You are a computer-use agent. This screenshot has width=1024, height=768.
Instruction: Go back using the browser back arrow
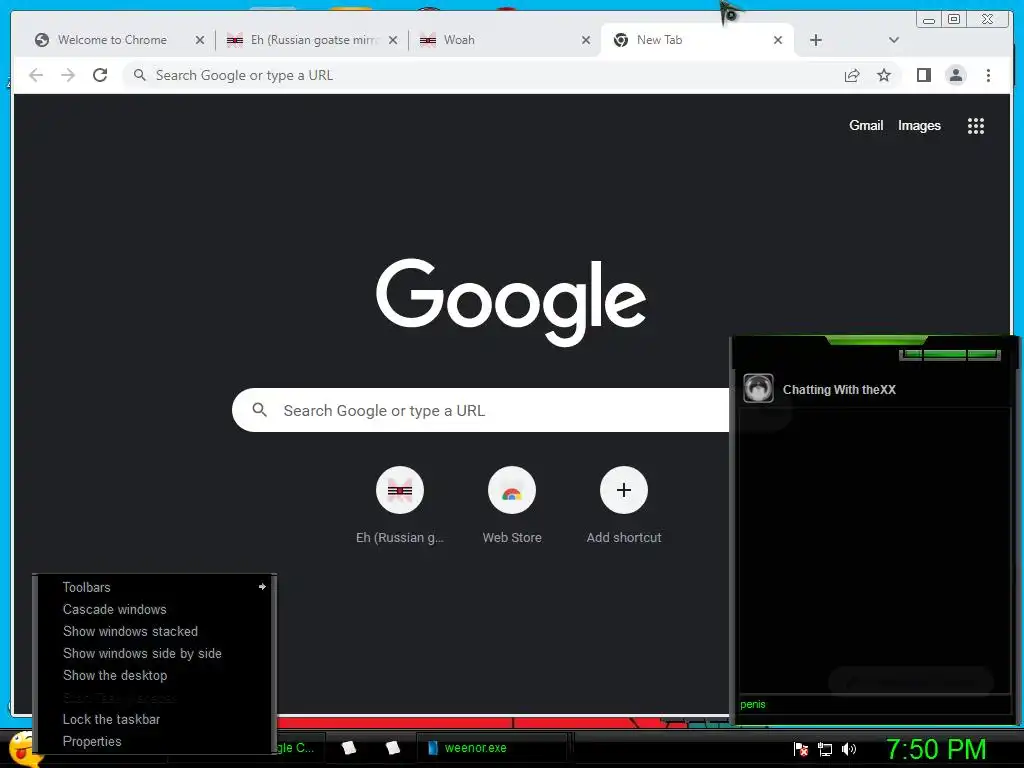click(x=36, y=75)
